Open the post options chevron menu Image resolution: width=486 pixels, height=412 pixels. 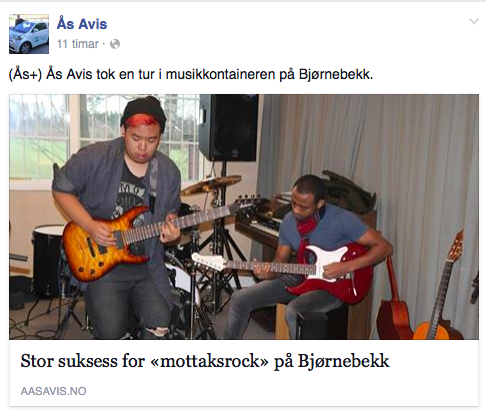(474, 22)
